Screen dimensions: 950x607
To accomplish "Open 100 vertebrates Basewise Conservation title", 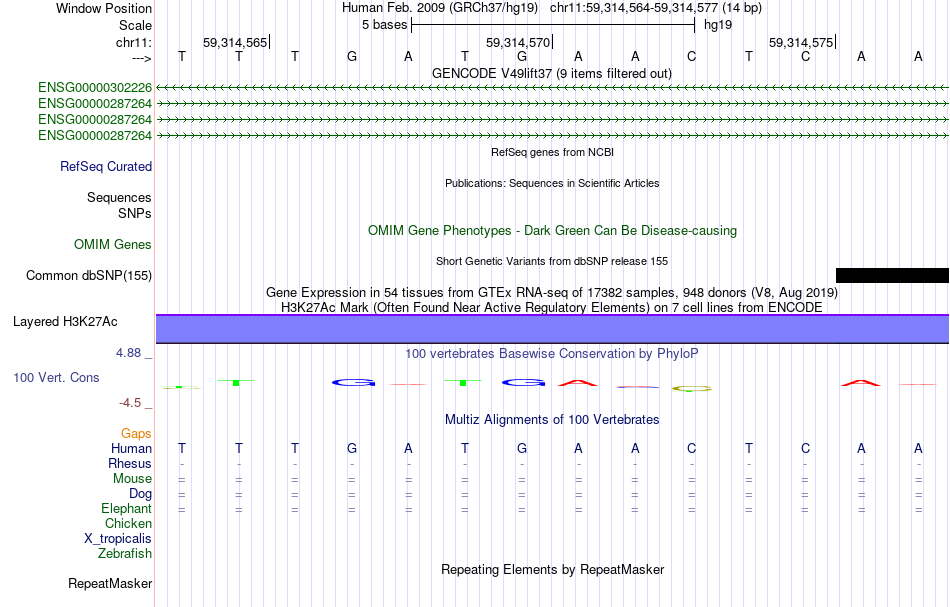I will pyautogui.click(x=552, y=353).
